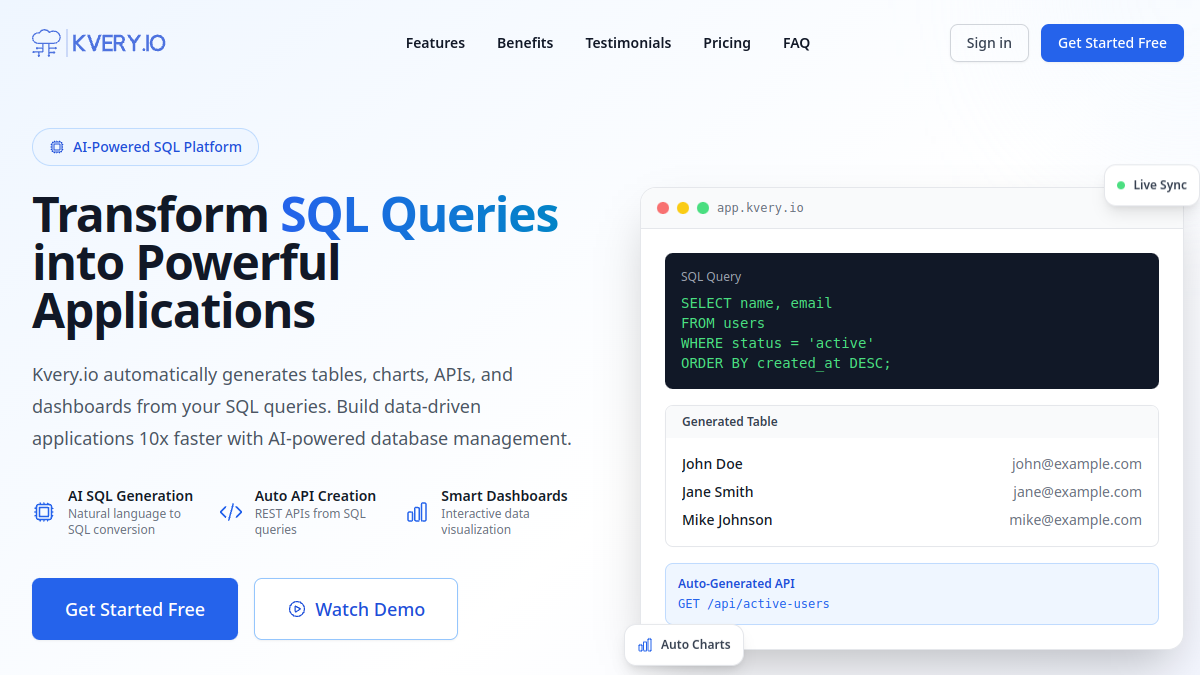Image resolution: width=1200 pixels, height=675 pixels.
Task: Click the large Get Started Free hero button
Action: pos(135,609)
